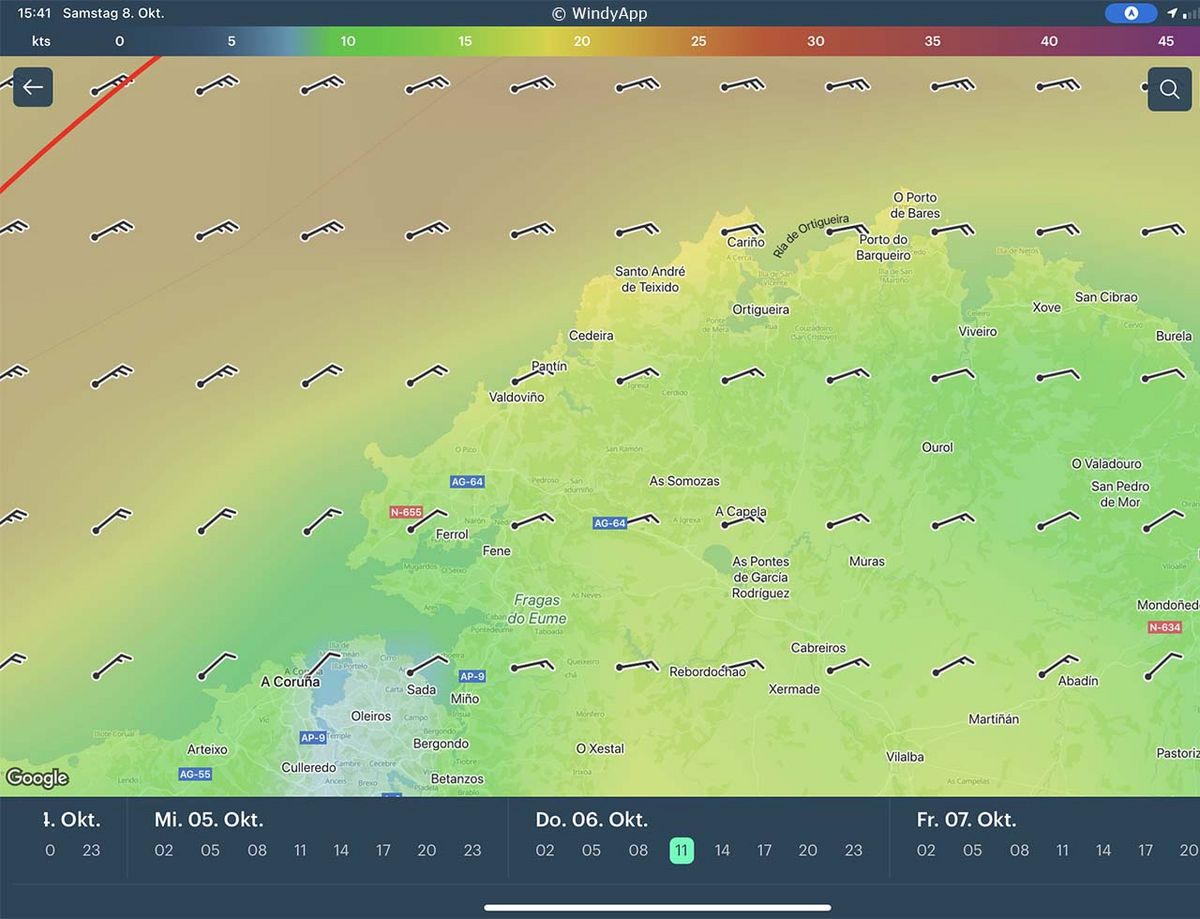Image resolution: width=1200 pixels, height=919 pixels.
Task: Tap the Burela label
Action: [x=1174, y=337]
